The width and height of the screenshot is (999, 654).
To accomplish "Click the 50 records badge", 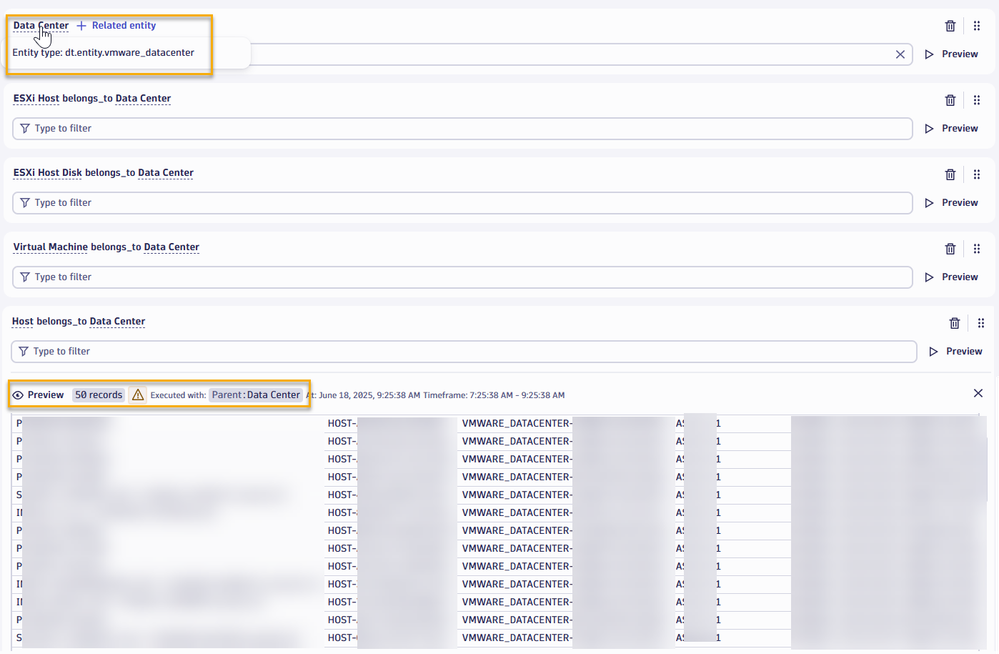I will point(98,395).
